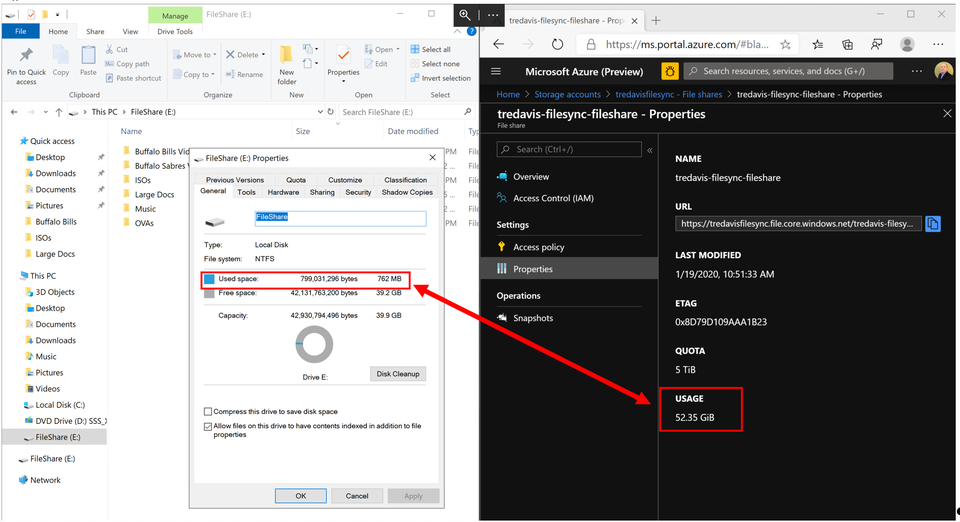Click the Rename ribbon command

(x=244, y=75)
